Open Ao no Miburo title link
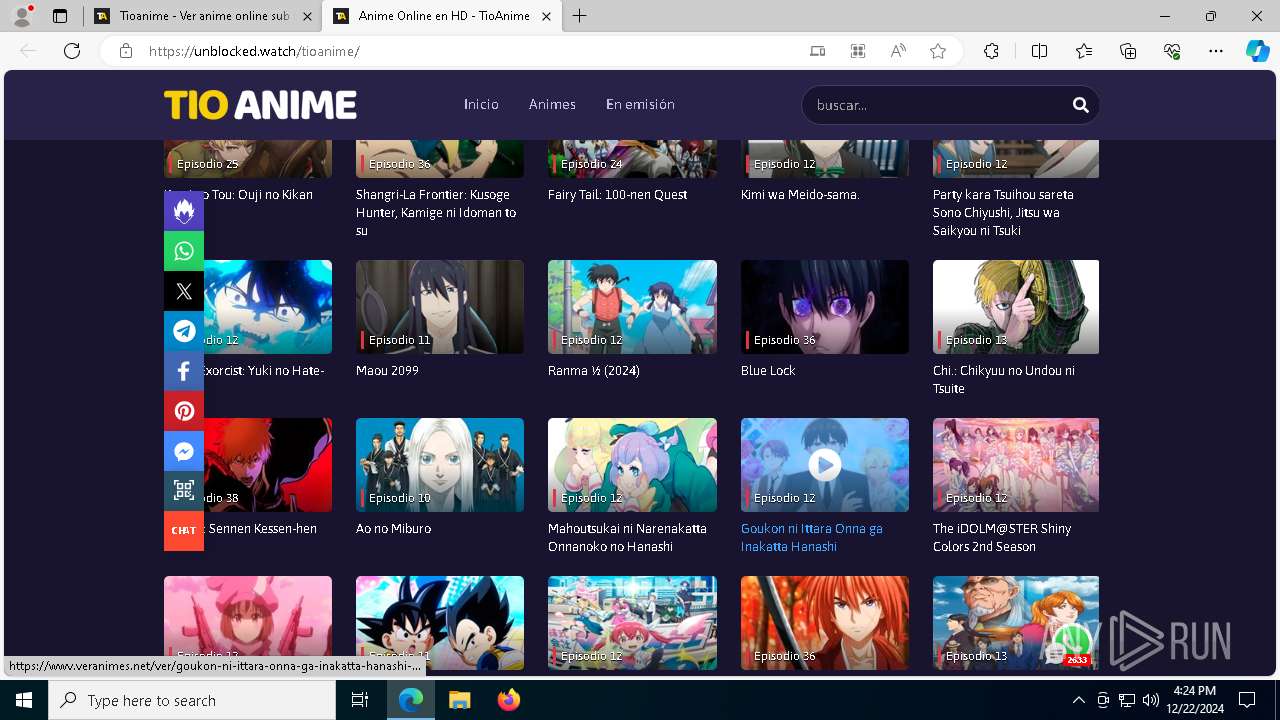 393,529
